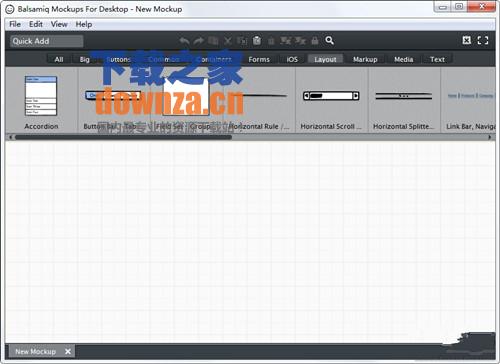Click the Lock padlock icon

315,41
